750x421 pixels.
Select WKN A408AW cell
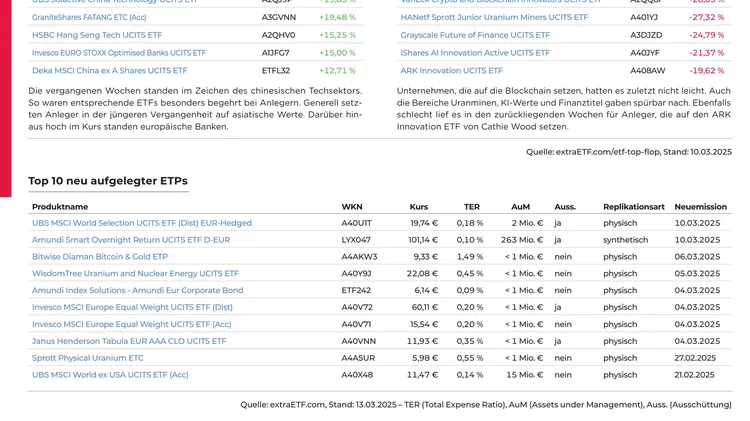(x=648, y=70)
